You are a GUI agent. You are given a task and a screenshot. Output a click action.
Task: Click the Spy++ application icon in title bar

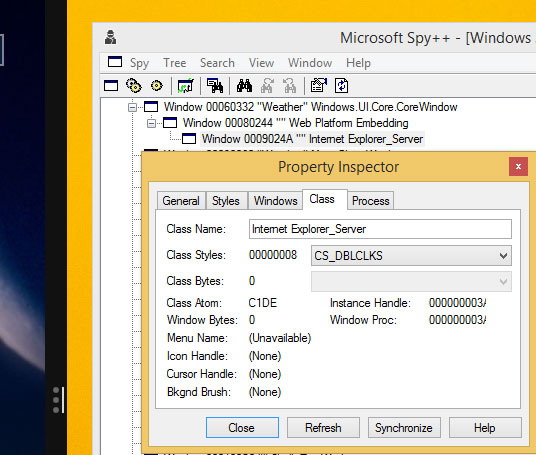[110, 37]
